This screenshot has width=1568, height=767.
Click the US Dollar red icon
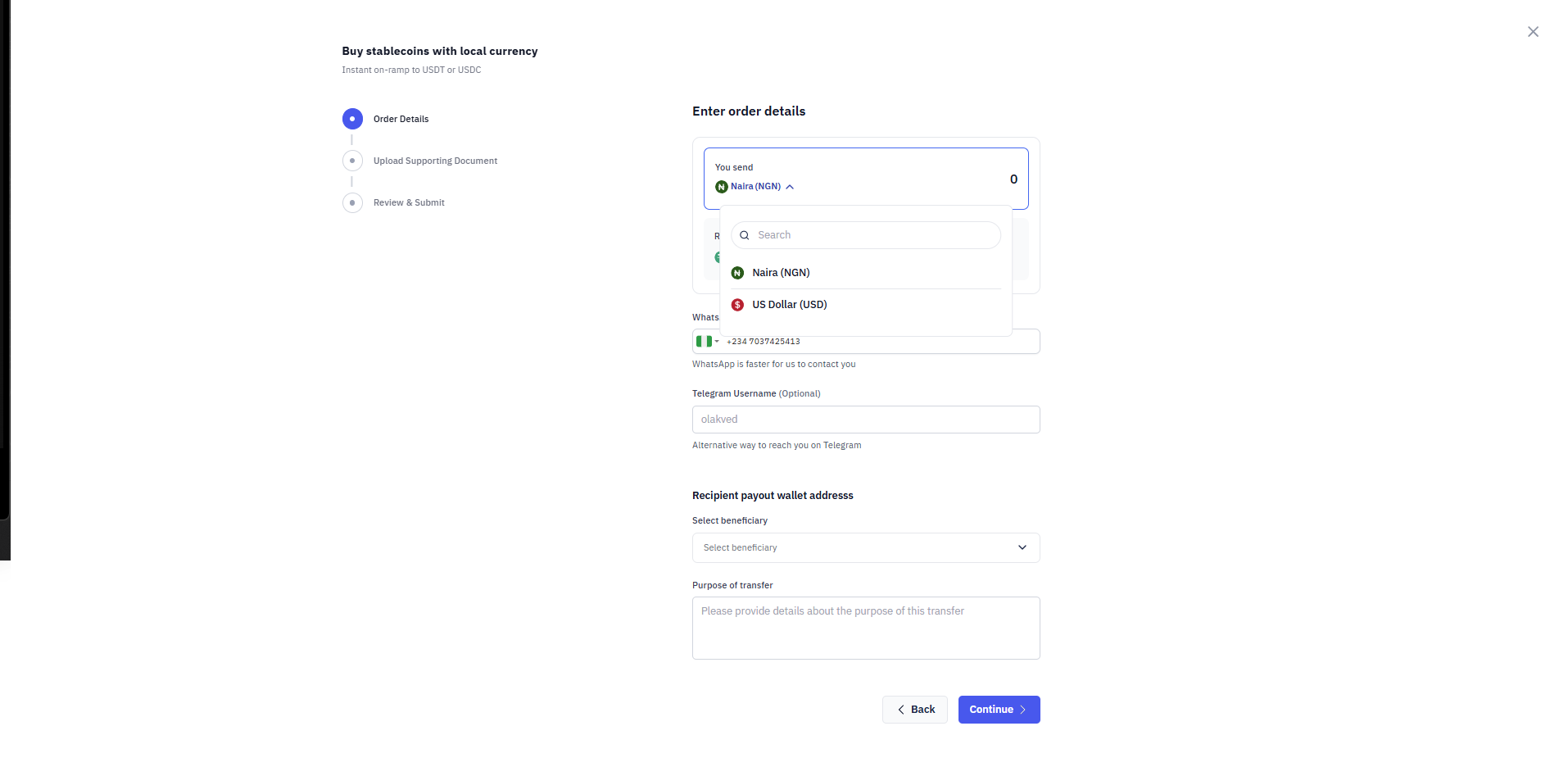(x=737, y=305)
